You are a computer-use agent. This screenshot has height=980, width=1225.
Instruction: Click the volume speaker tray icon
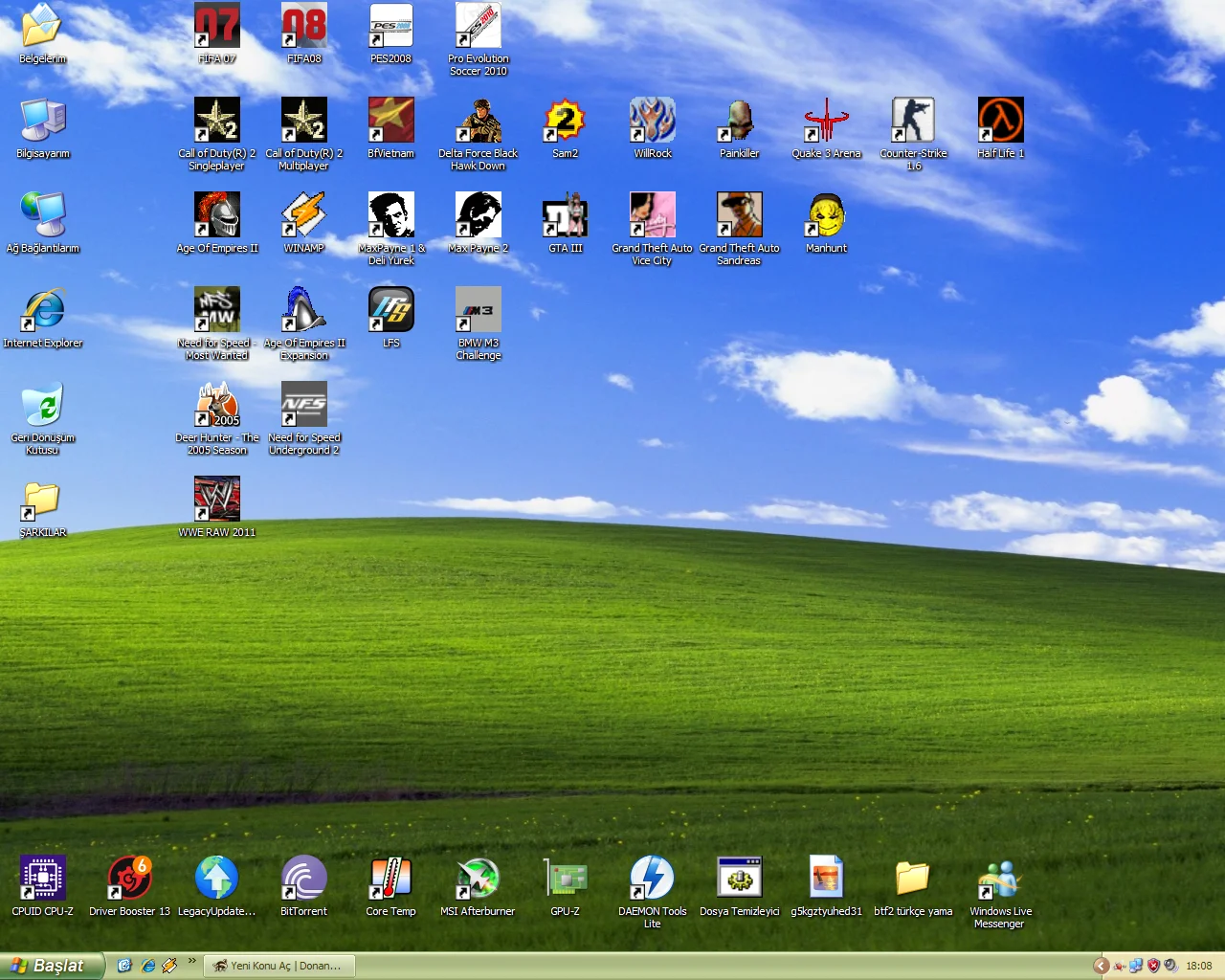pos(1170,966)
